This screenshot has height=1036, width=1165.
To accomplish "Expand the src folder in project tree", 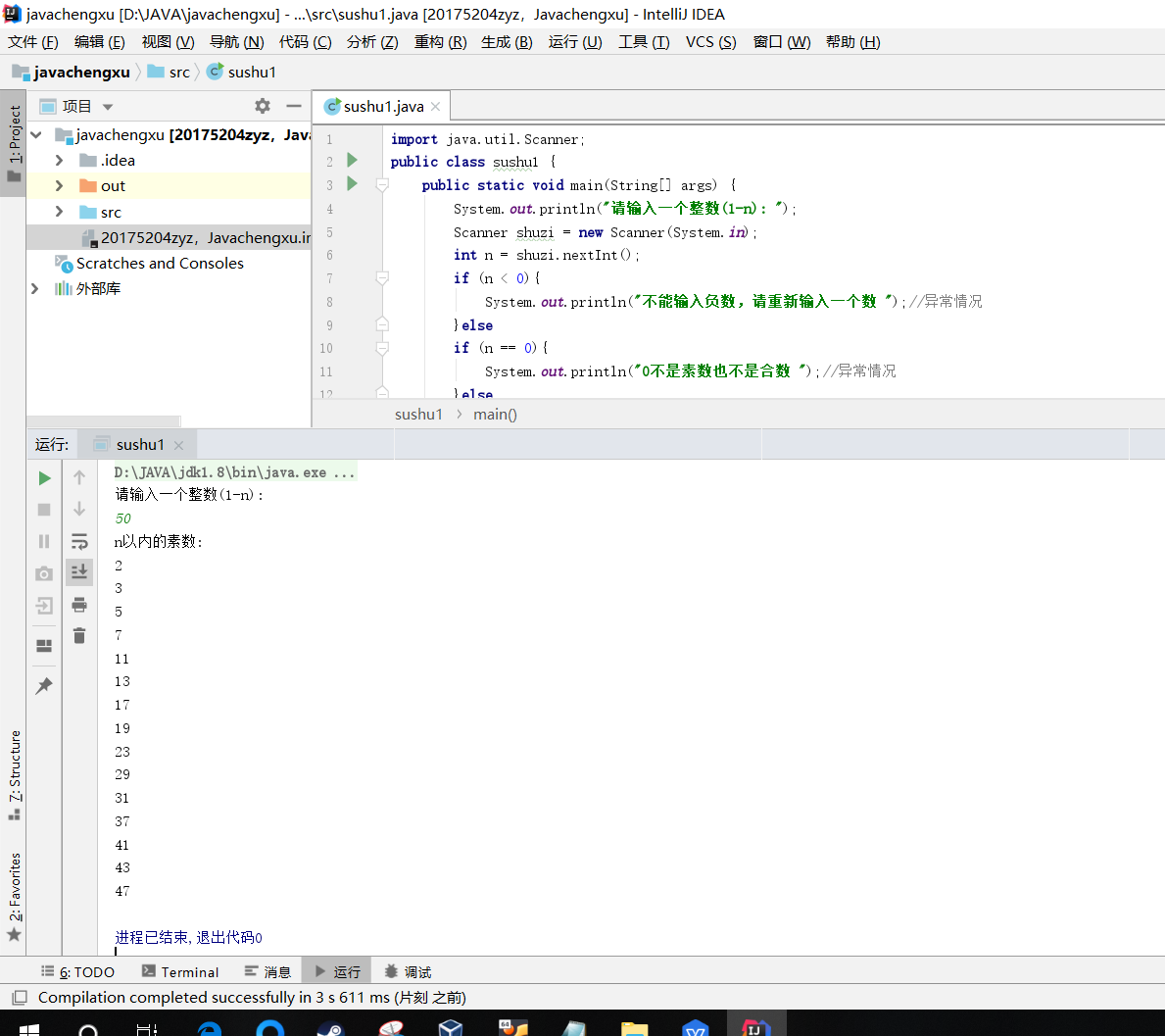I will (x=59, y=212).
